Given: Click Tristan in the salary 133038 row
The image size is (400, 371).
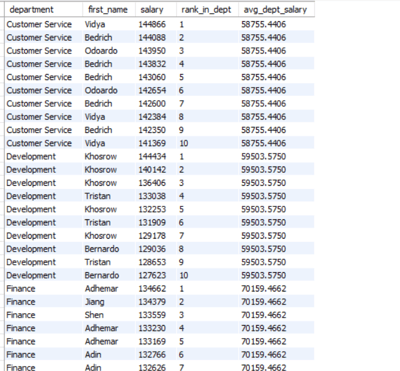Looking at the screenshot, I should tap(97, 196).
